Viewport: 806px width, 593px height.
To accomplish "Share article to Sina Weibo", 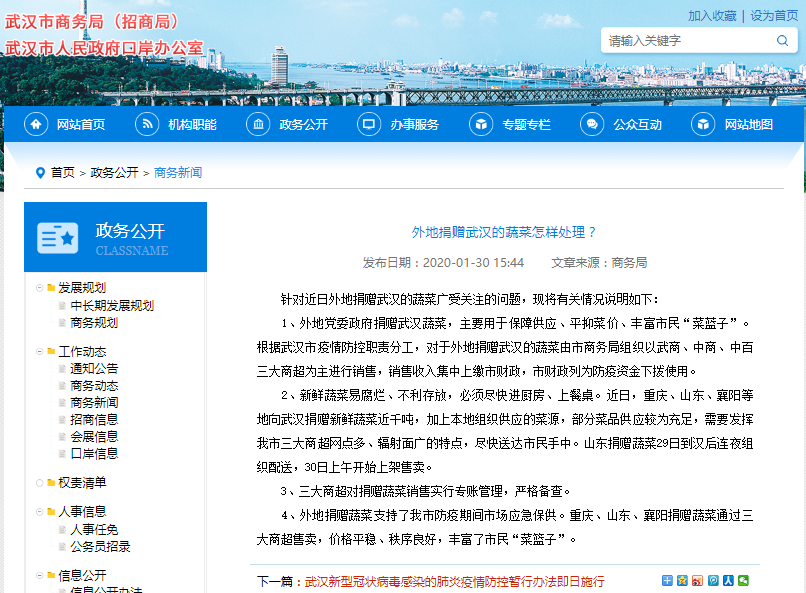I will 697,580.
